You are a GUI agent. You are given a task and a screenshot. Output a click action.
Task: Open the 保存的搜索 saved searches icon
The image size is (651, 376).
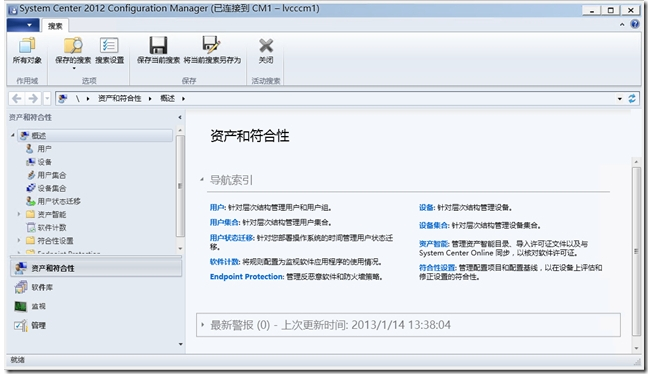point(73,45)
